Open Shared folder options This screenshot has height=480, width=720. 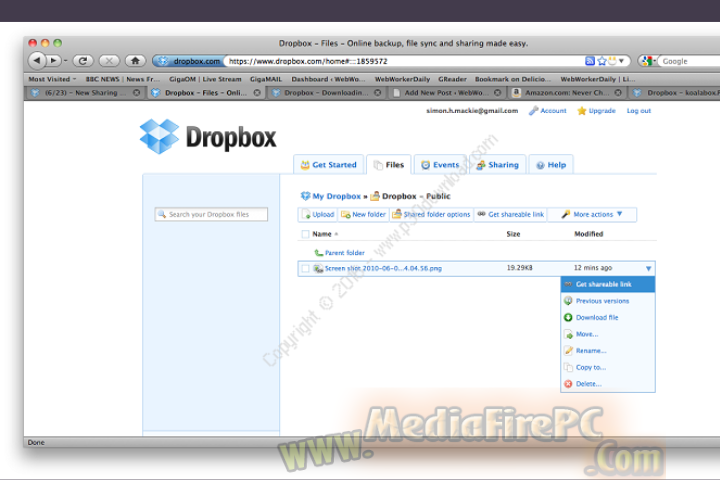point(431,215)
